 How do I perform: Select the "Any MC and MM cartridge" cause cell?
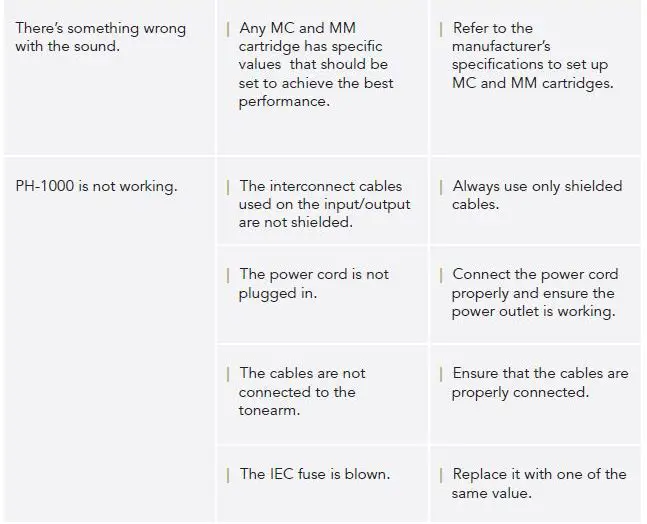(x=316, y=65)
